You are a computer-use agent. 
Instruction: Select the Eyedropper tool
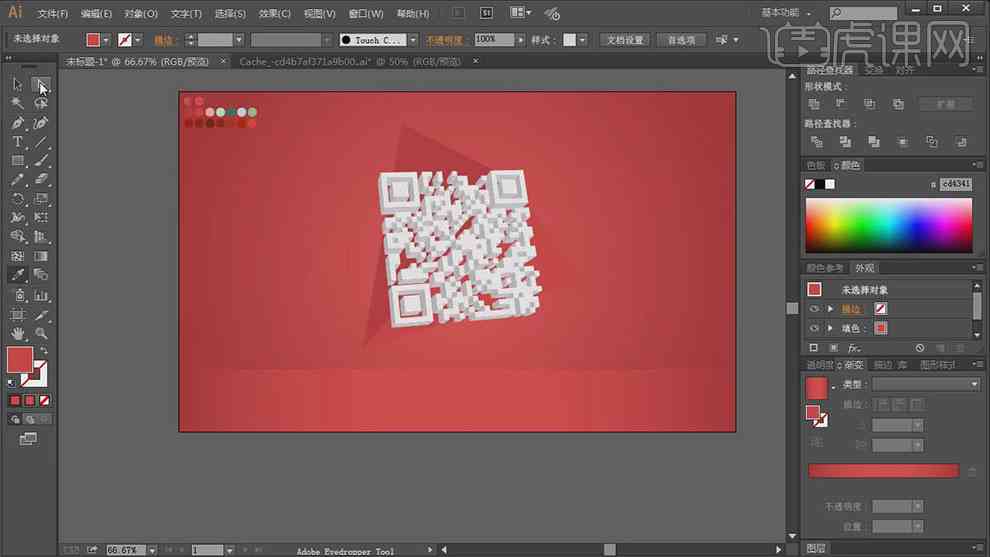click(x=17, y=275)
